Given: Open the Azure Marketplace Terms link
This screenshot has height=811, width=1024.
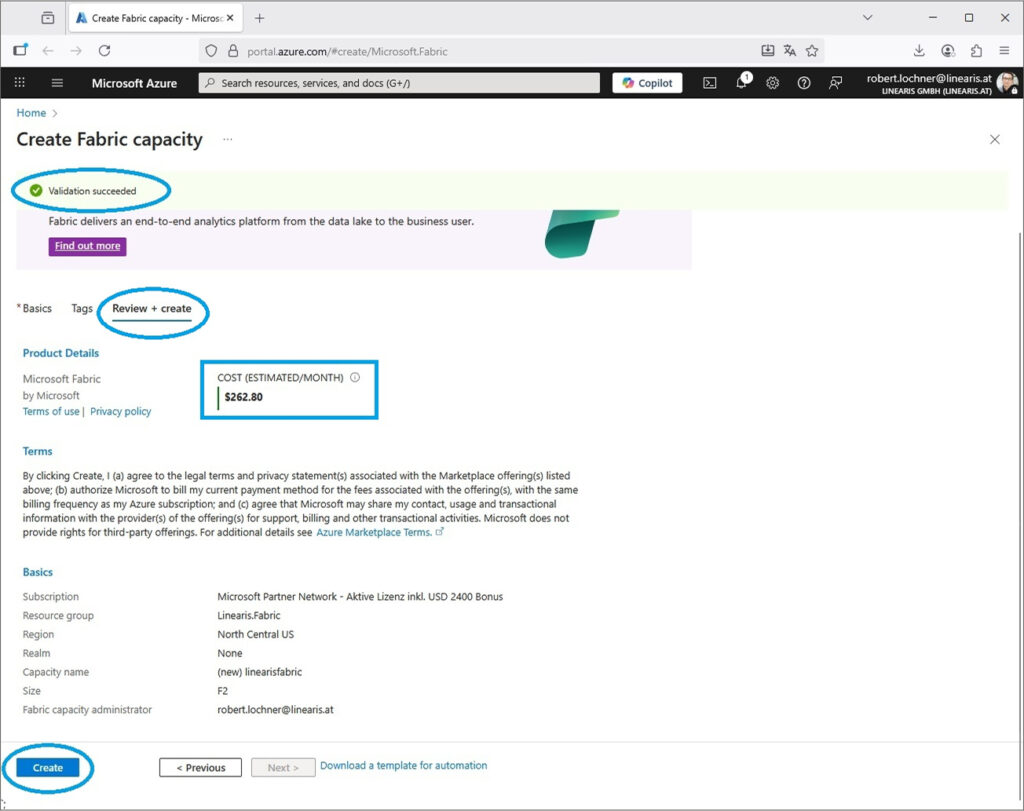Looking at the screenshot, I should tap(374, 532).
